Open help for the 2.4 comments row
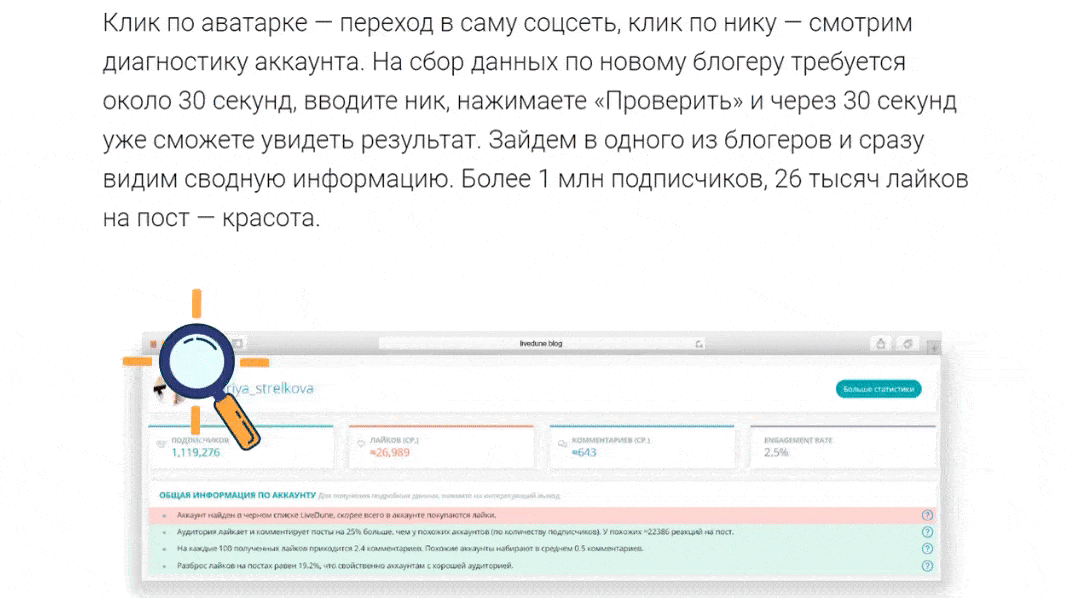The width and height of the screenshot is (1066, 598). [x=927, y=549]
